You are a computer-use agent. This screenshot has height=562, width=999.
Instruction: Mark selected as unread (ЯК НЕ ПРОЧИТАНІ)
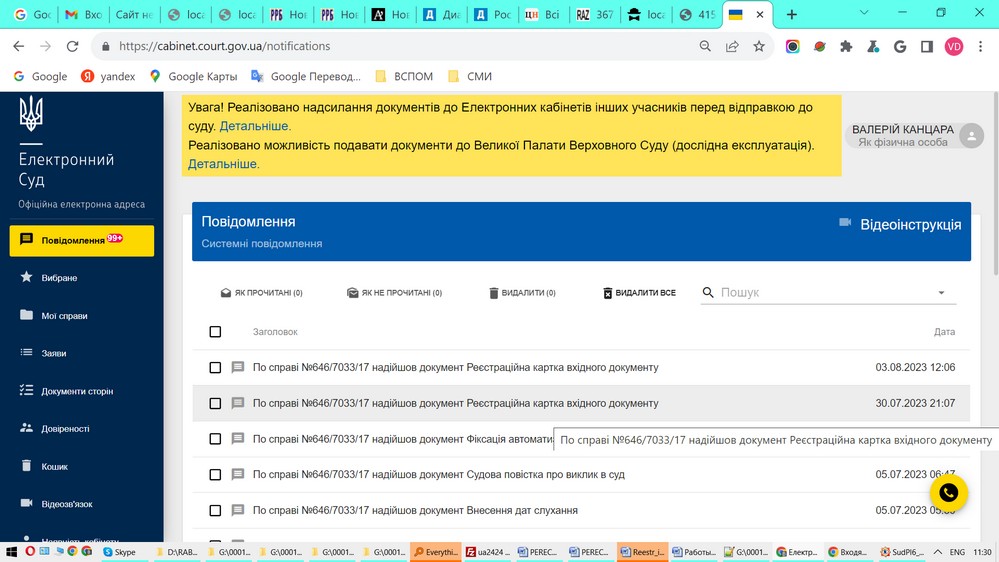[x=394, y=292]
